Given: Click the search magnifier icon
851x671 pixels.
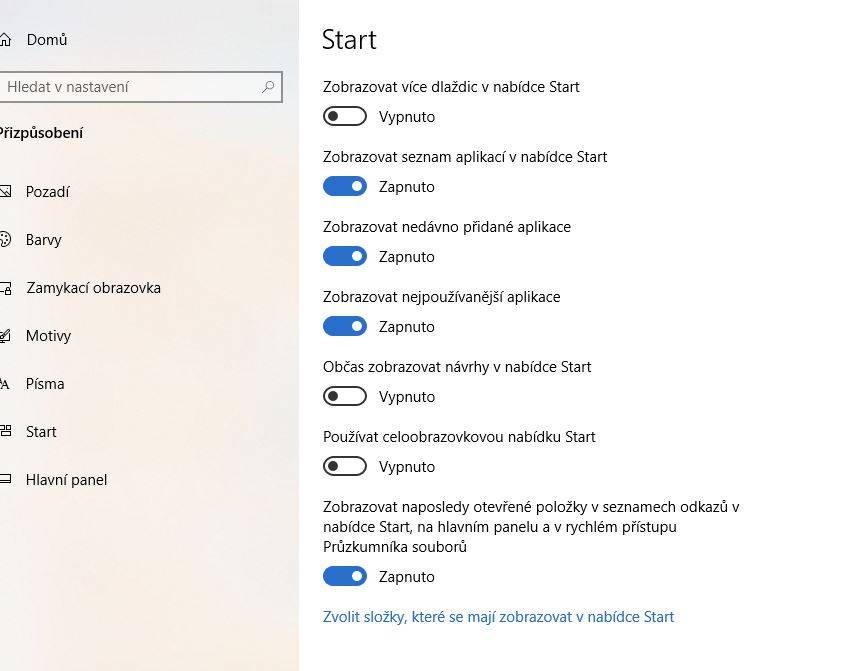Looking at the screenshot, I should (268, 87).
